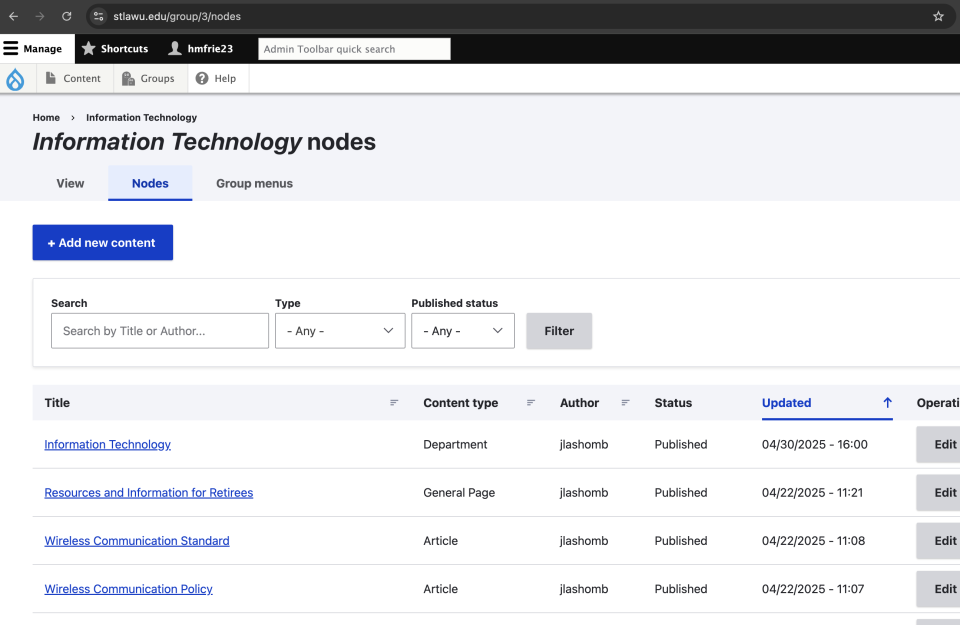Screen dimensions: 960x625
Task: Open the Group menus tab
Action: [253, 184]
